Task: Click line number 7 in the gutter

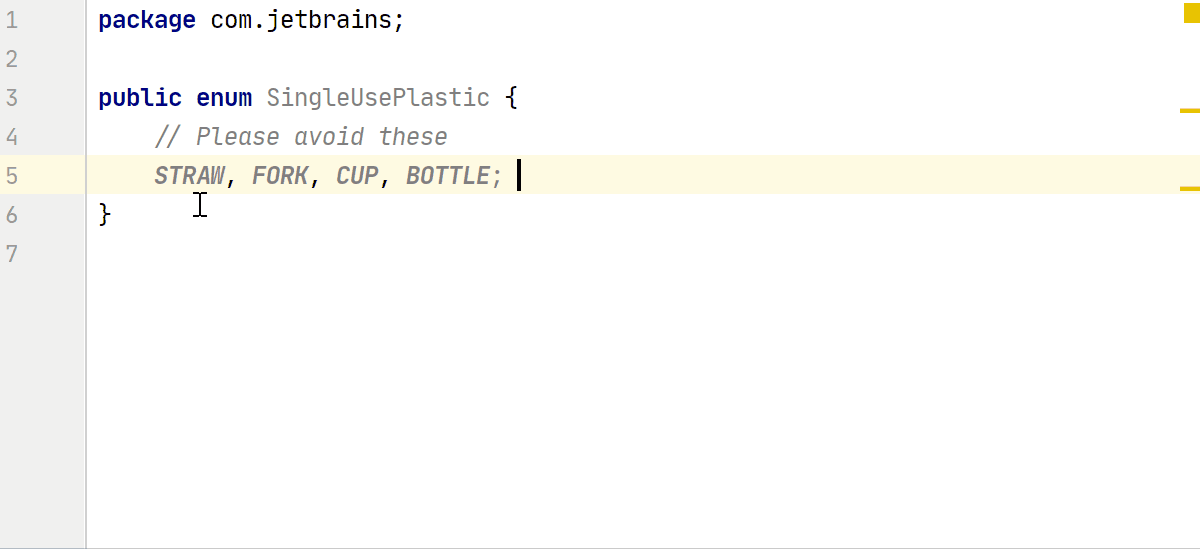Action: point(11,254)
